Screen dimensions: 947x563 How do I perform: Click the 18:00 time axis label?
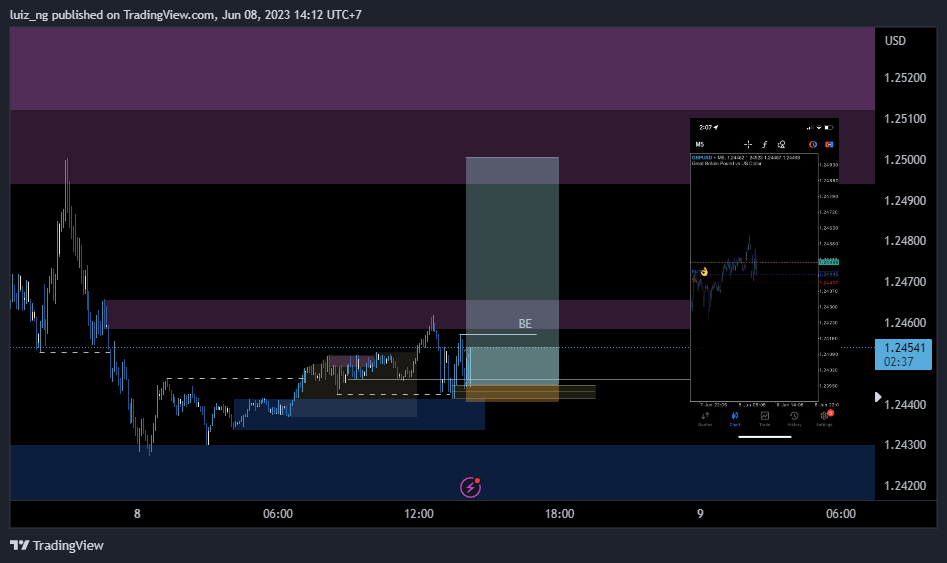[559, 513]
